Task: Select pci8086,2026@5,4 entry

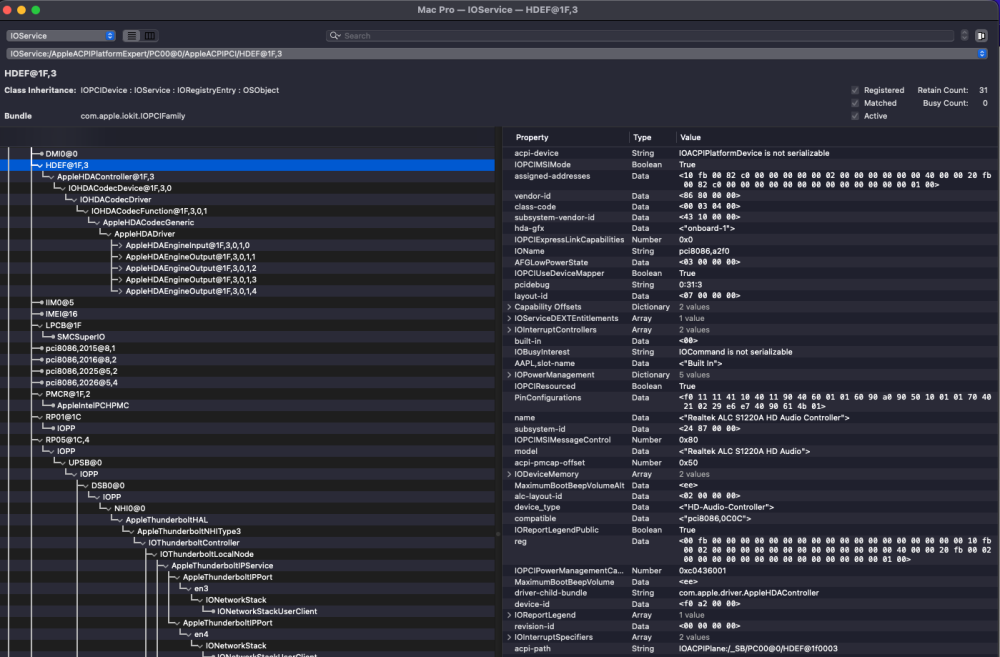Action: [82, 383]
